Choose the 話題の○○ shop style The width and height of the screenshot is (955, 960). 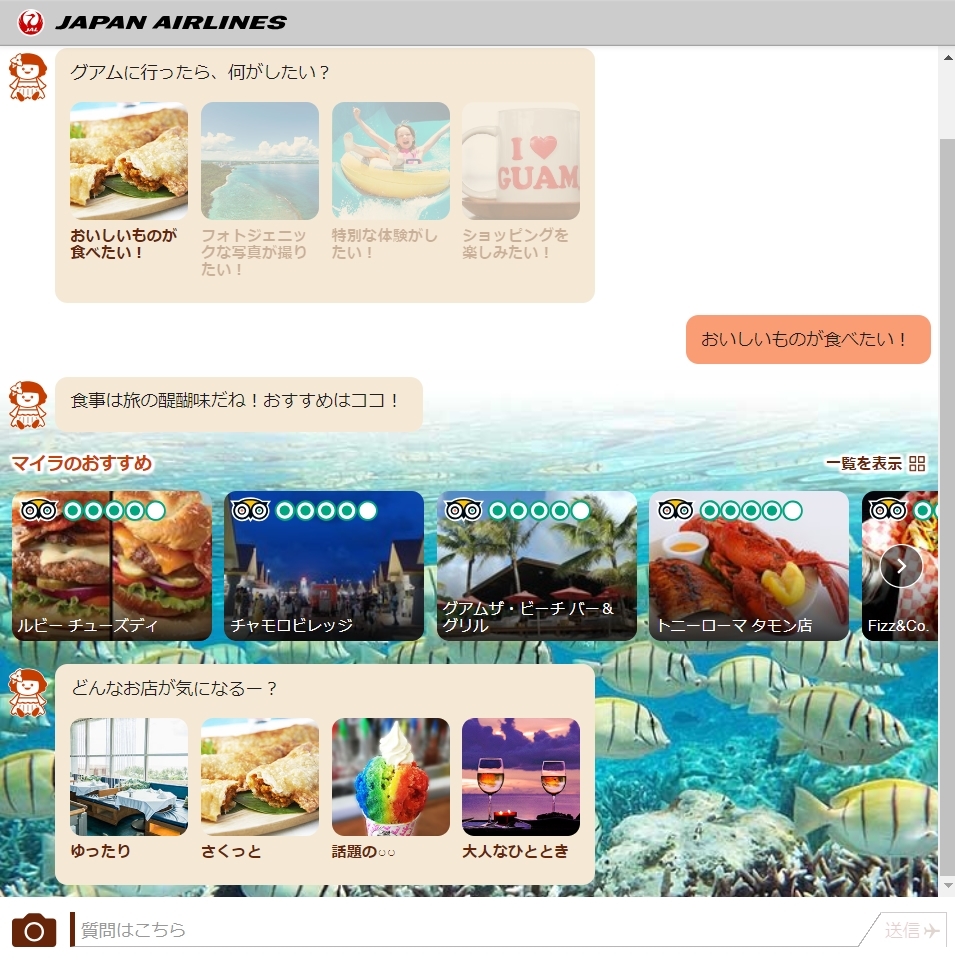click(x=391, y=789)
